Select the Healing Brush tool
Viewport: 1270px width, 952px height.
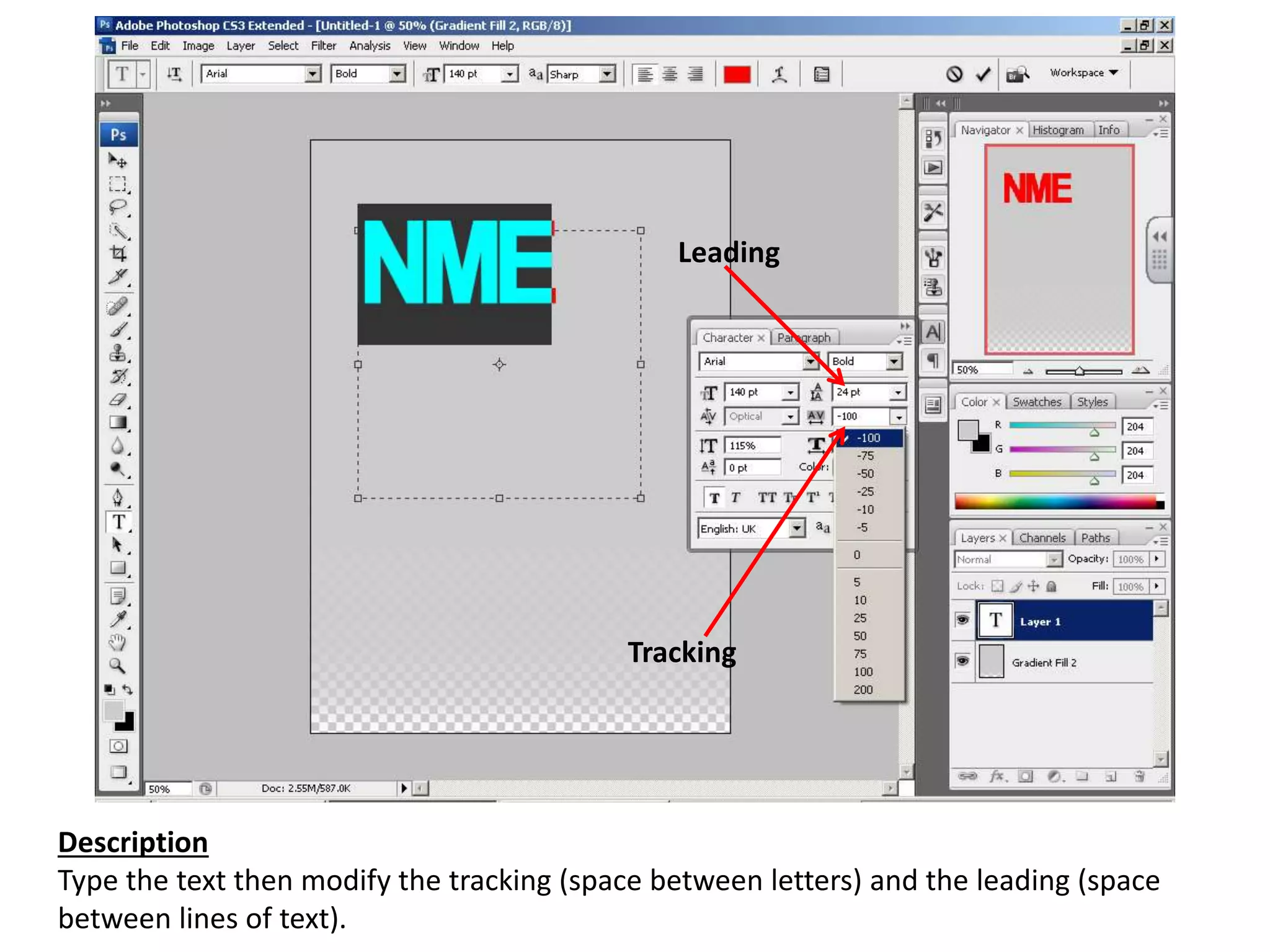pyautogui.click(x=118, y=306)
